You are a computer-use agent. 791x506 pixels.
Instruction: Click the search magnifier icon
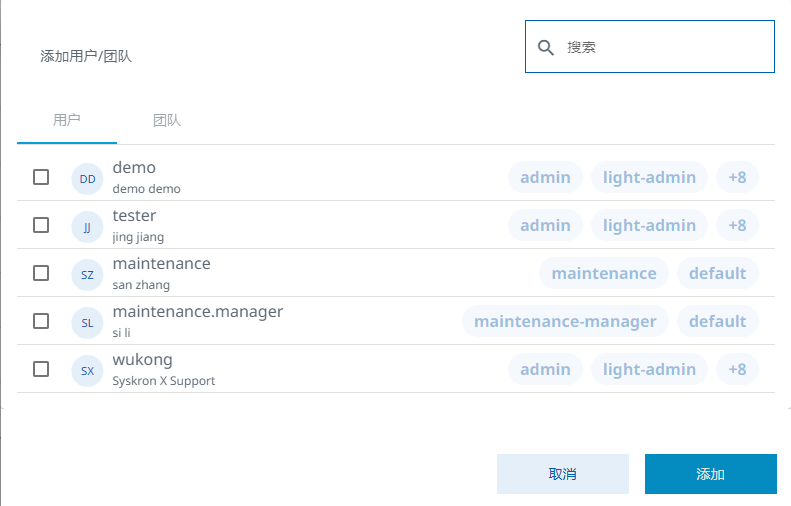point(546,47)
